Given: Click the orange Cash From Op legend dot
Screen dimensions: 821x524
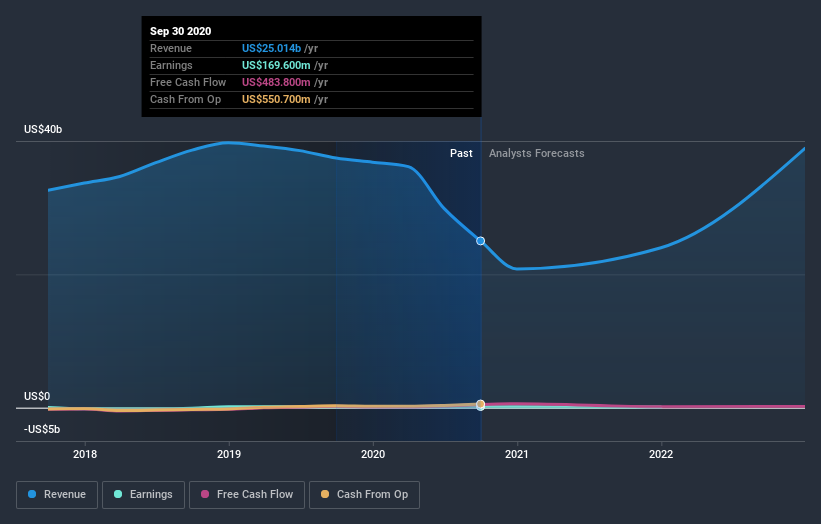Looking at the screenshot, I should coord(325,494).
